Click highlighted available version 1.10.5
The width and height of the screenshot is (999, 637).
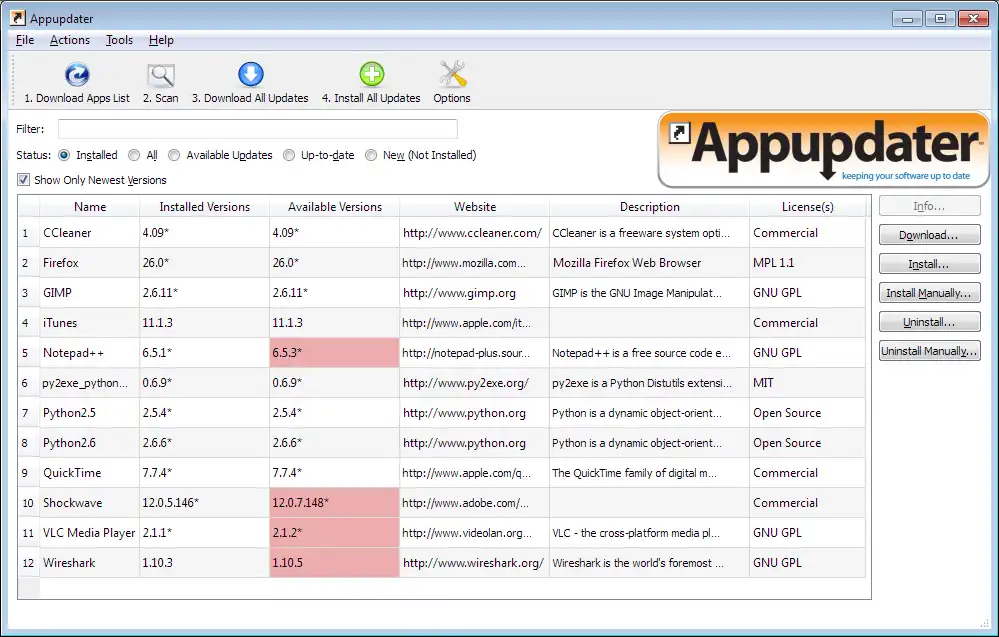(x=334, y=562)
